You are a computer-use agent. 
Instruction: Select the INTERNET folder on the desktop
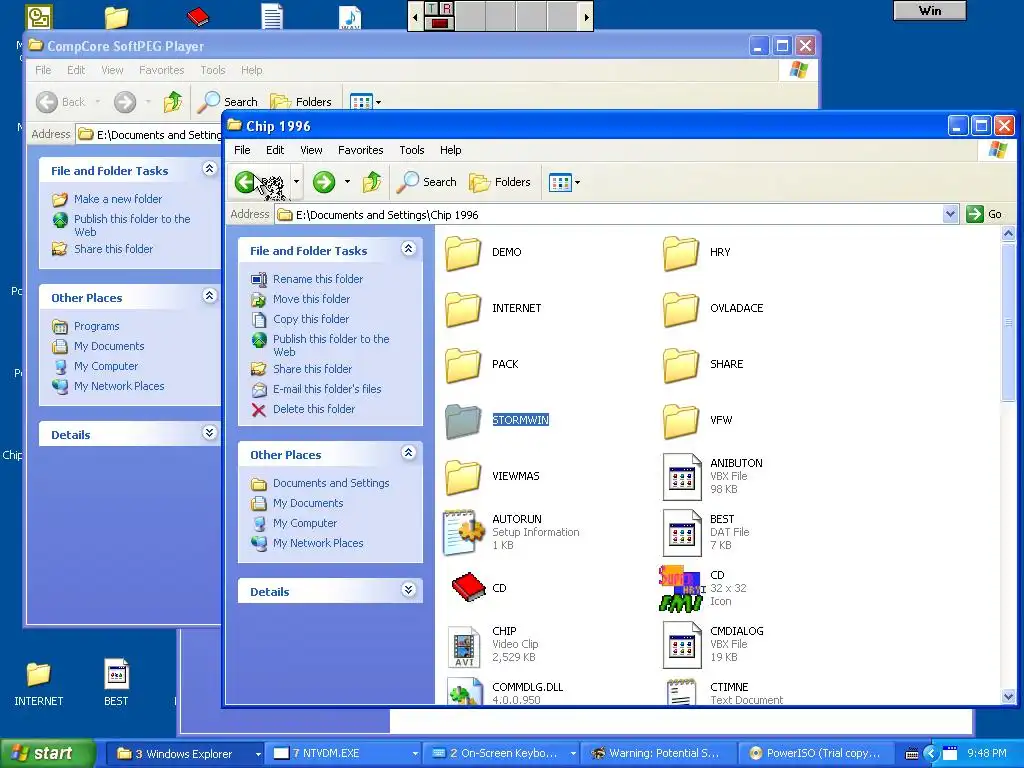(x=39, y=683)
